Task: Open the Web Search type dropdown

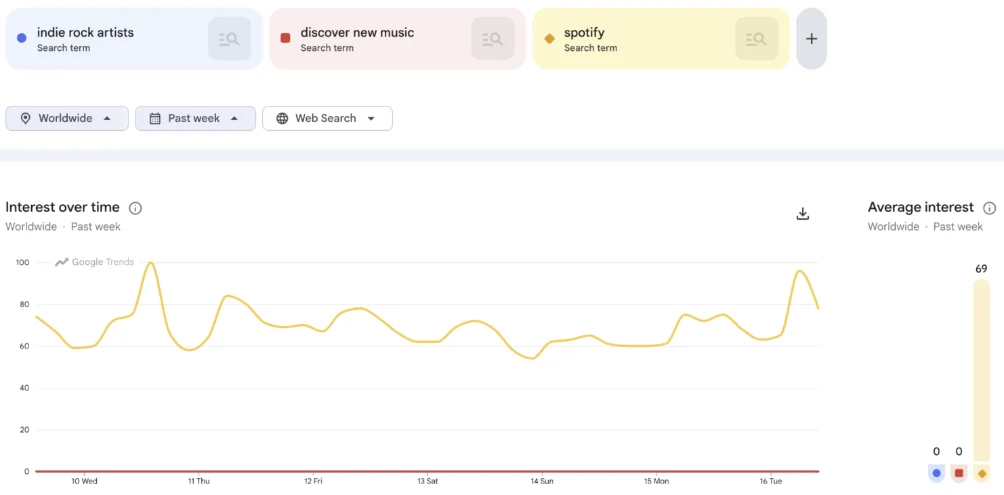Action: pos(327,118)
